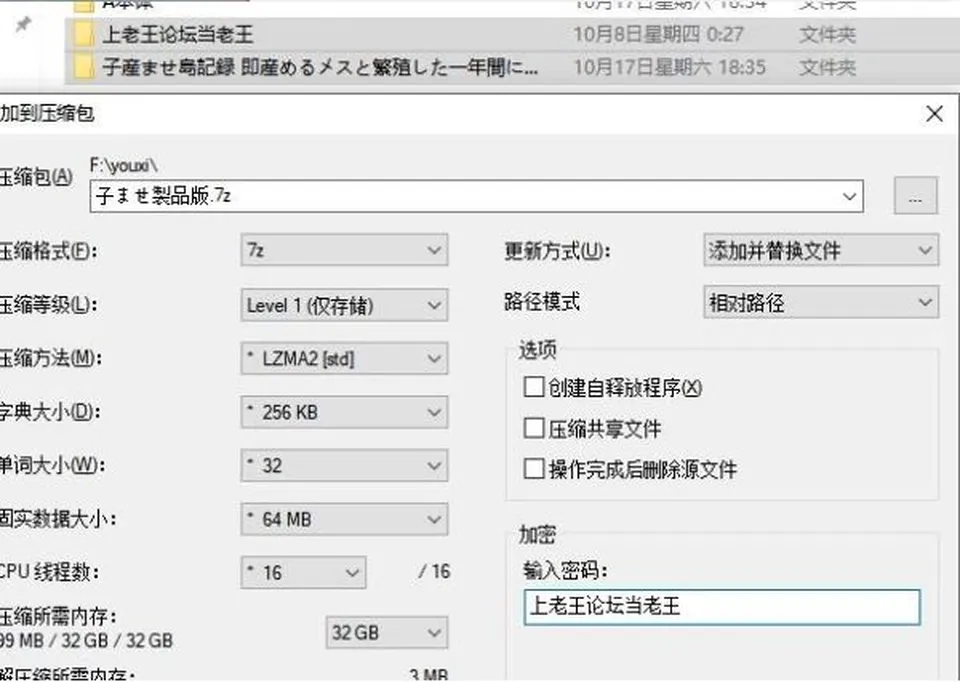Select the folder name 上老王论坛当老王 in file list
Screen dimensions: 960x682
coord(178,34)
